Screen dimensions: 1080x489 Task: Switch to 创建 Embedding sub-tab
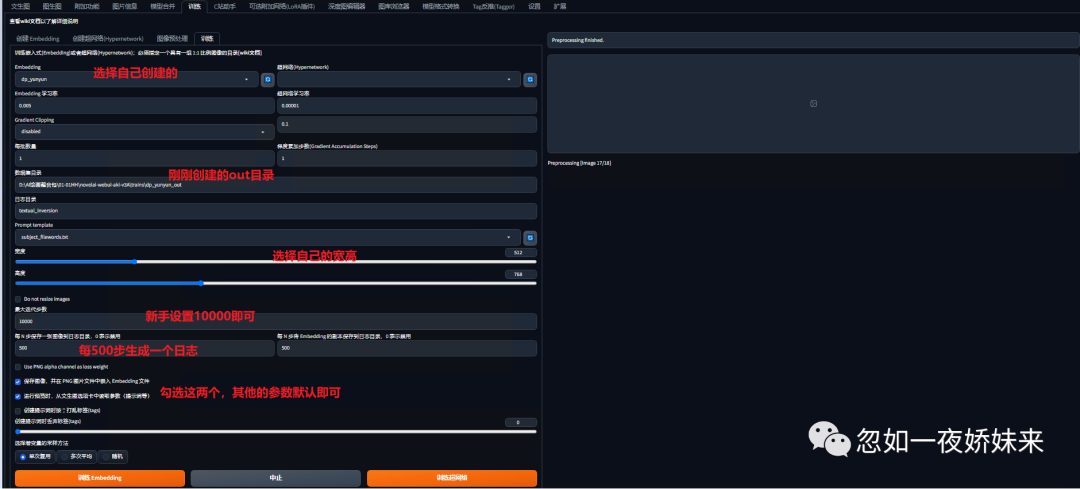38,39
